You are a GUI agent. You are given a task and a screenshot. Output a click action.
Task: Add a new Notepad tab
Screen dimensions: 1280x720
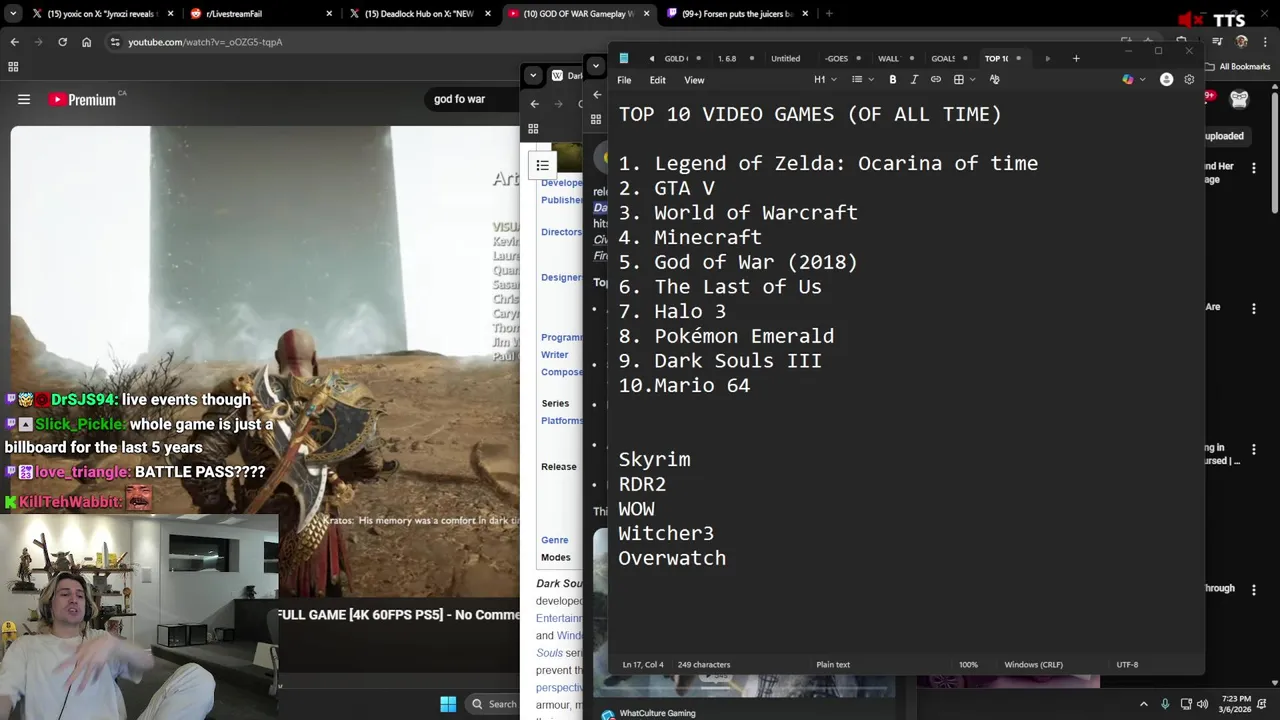pos(1076,58)
